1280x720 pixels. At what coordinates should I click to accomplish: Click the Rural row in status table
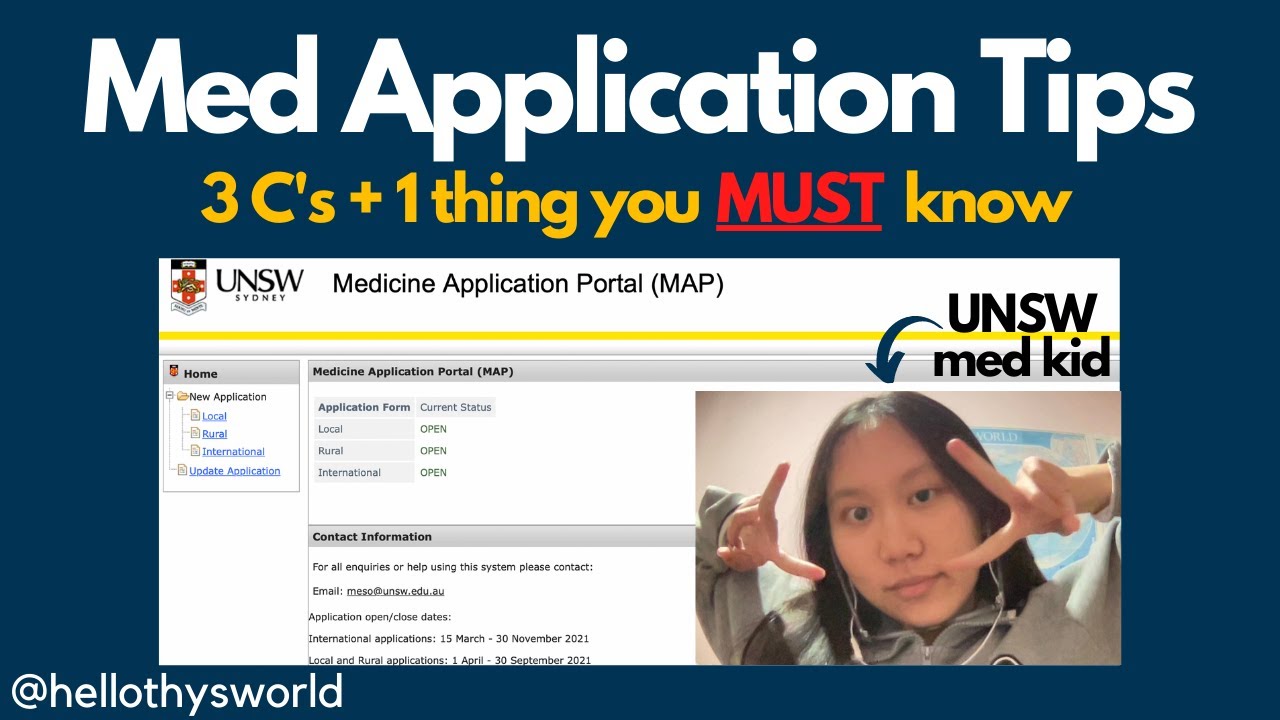click(x=404, y=451)
